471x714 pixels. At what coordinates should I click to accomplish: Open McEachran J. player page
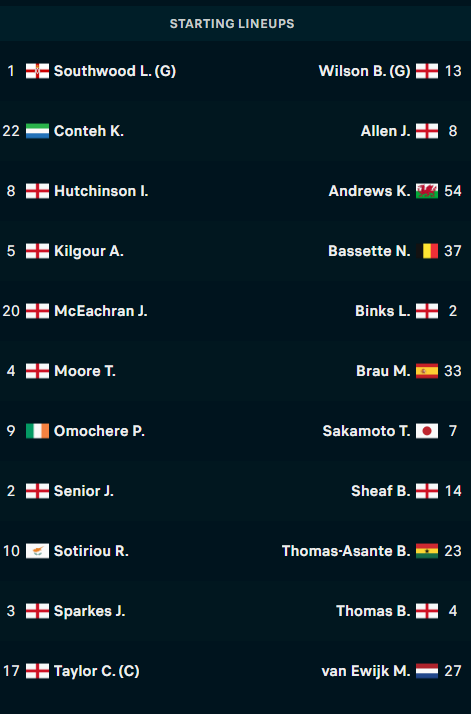click(x=101, y=311)
